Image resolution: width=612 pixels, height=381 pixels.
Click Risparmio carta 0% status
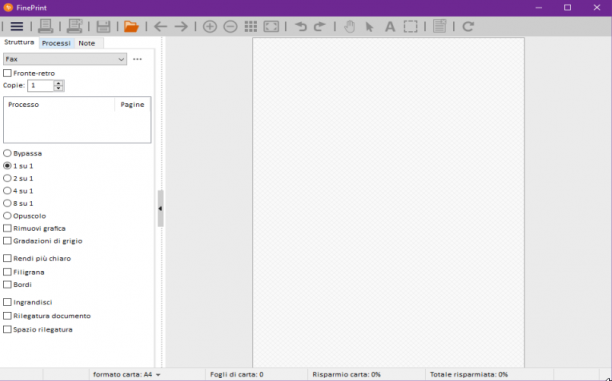point(346,374)
